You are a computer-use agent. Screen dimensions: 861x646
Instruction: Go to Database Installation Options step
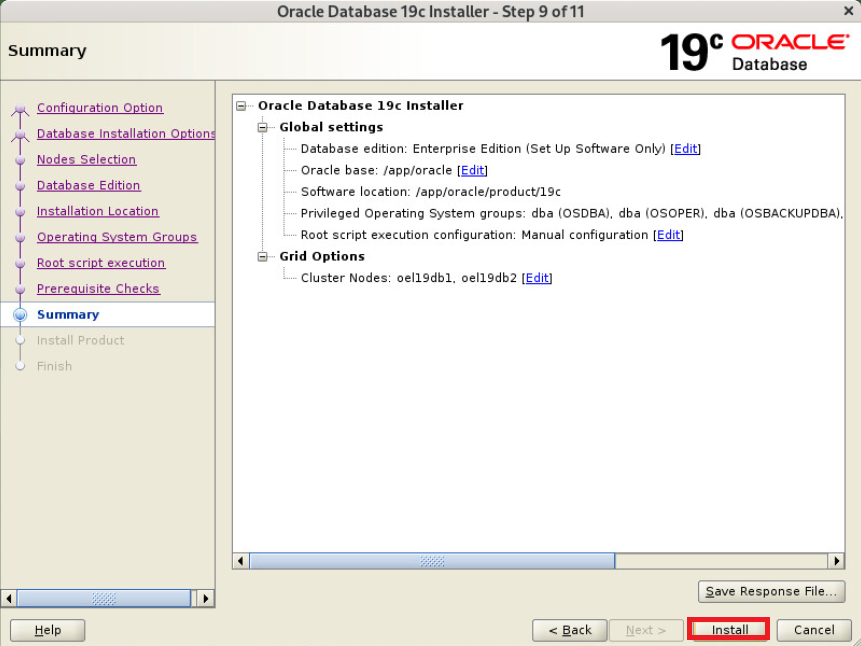[126, 133]
